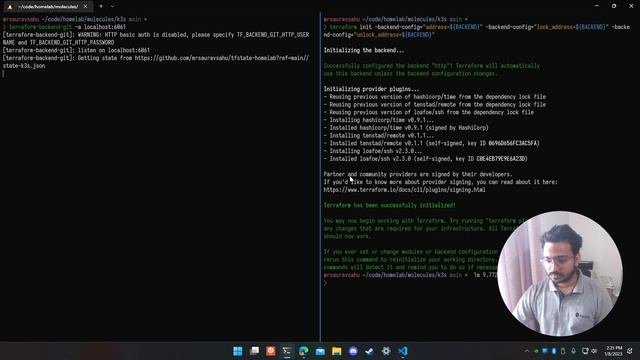Image resolution: width=640 pixels, height=360 pixels.
Task: Click the Linux penguin tab icon
Action: [x=10, y=7]
